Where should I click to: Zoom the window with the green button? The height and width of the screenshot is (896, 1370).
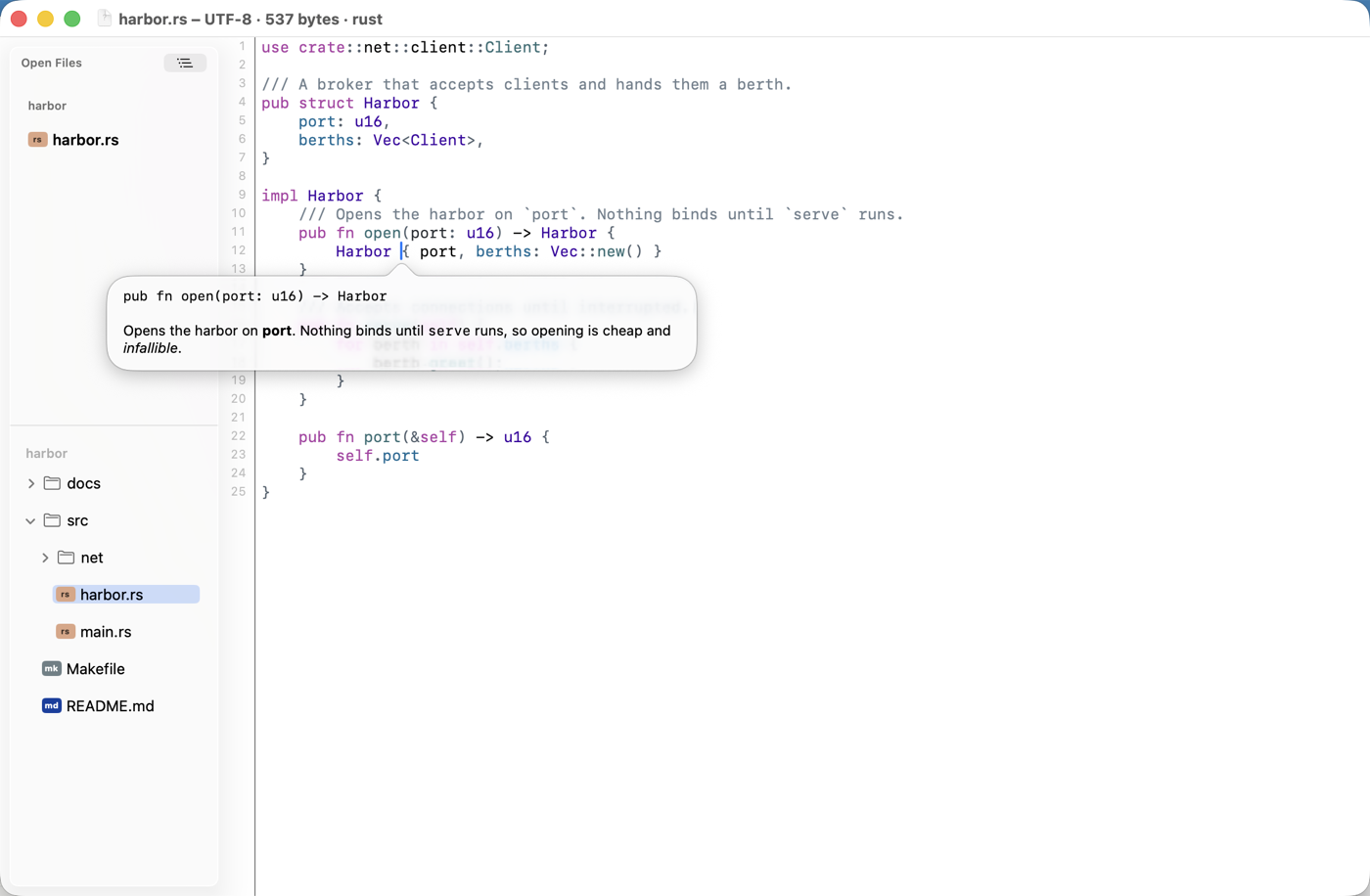(x=71, y=19)
